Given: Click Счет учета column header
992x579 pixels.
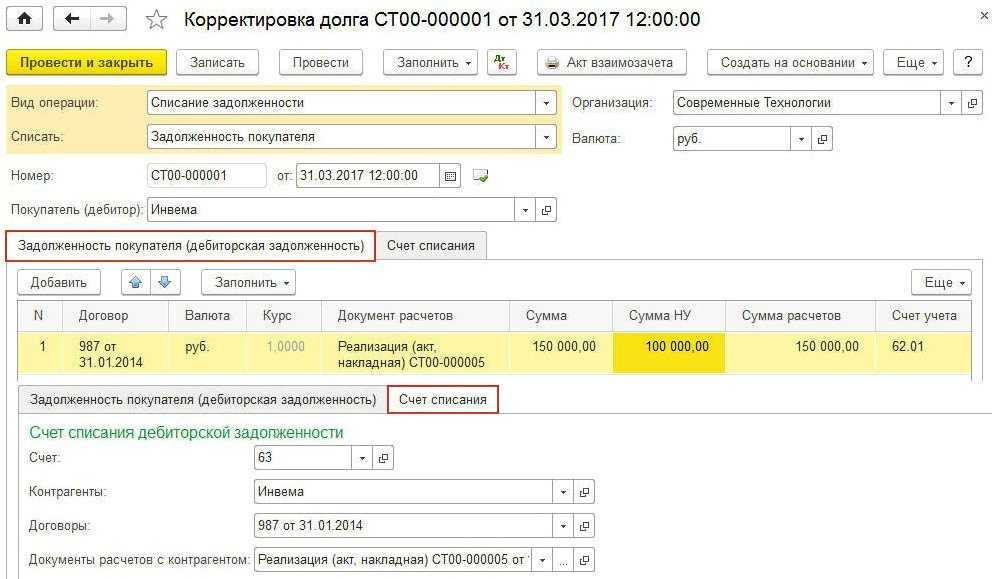Looking at the screenshot, I should click(924, 316).
